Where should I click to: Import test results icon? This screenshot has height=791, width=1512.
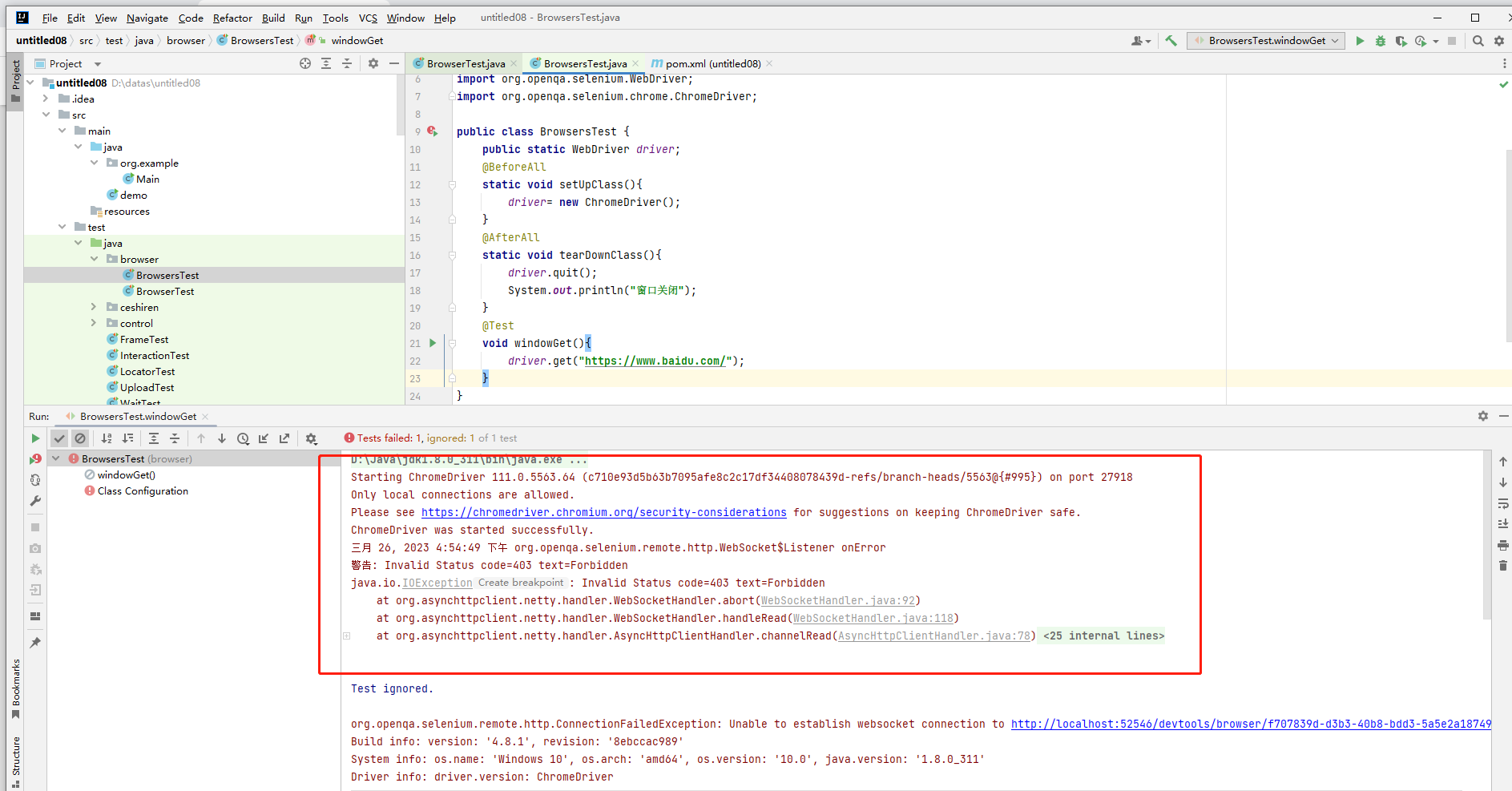click(x=264, y=438)
